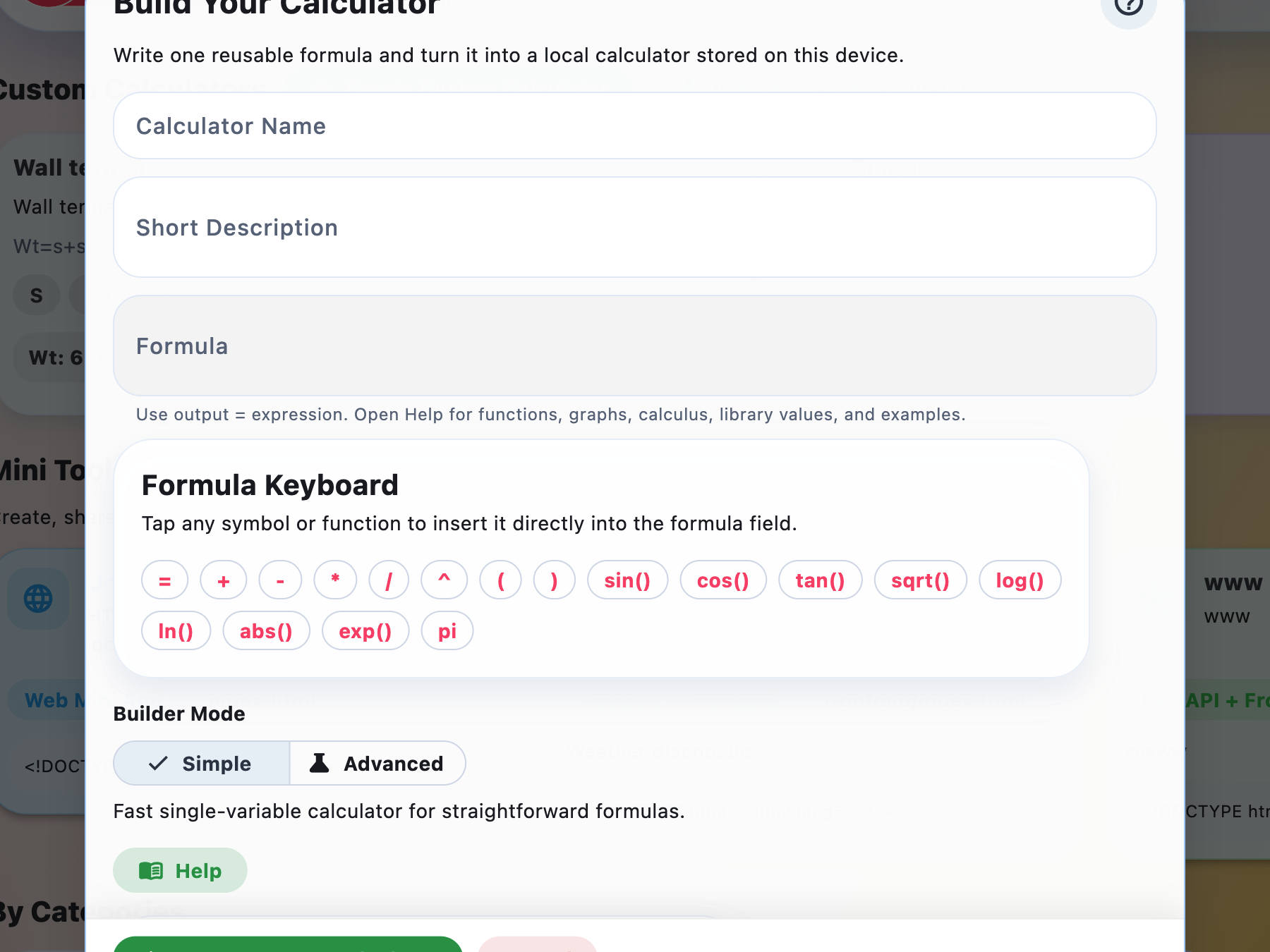Tap the division slash key

389,580
